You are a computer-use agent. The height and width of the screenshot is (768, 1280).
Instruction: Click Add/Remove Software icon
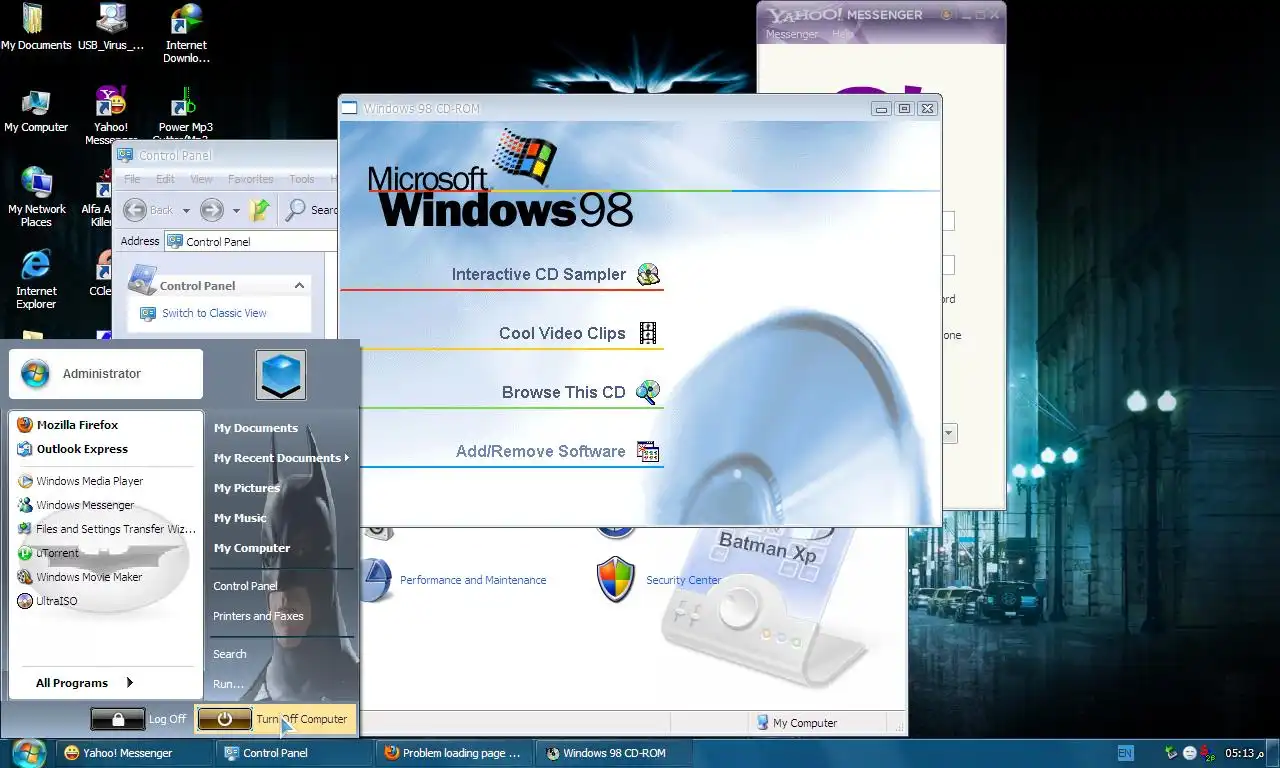click(648, 451)
